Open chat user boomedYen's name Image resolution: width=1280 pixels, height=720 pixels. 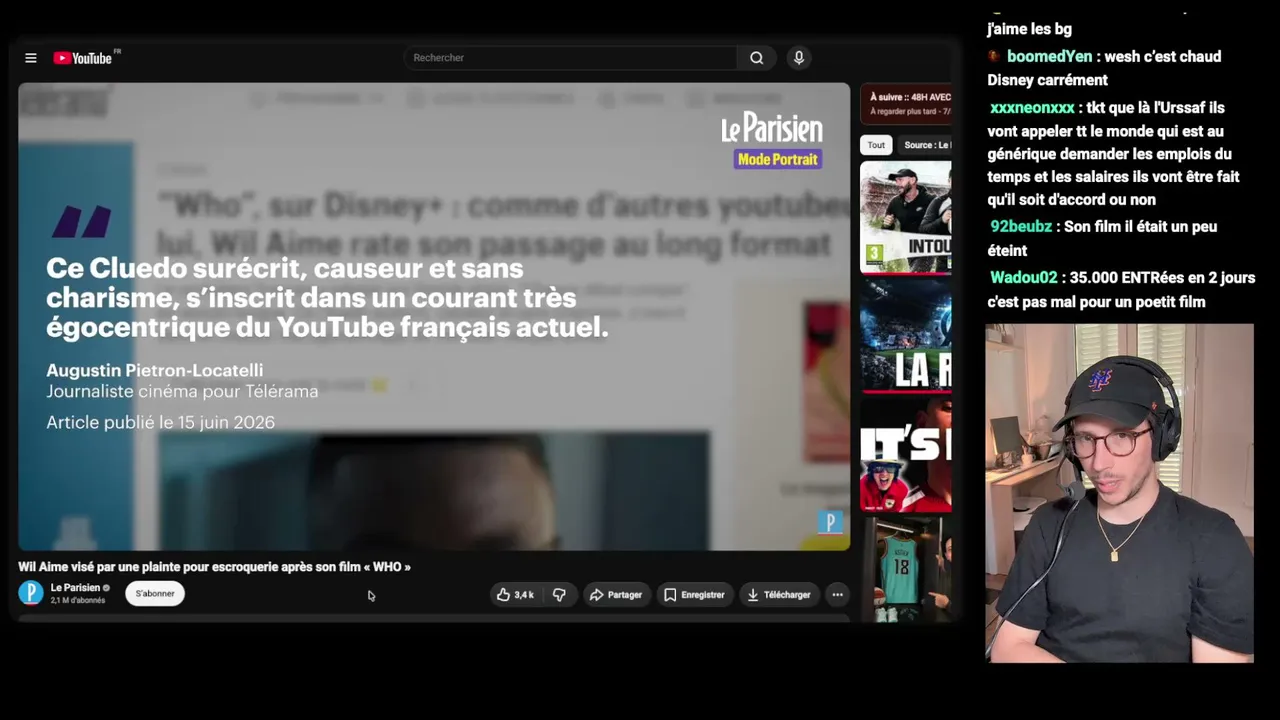coord(1050,57)
